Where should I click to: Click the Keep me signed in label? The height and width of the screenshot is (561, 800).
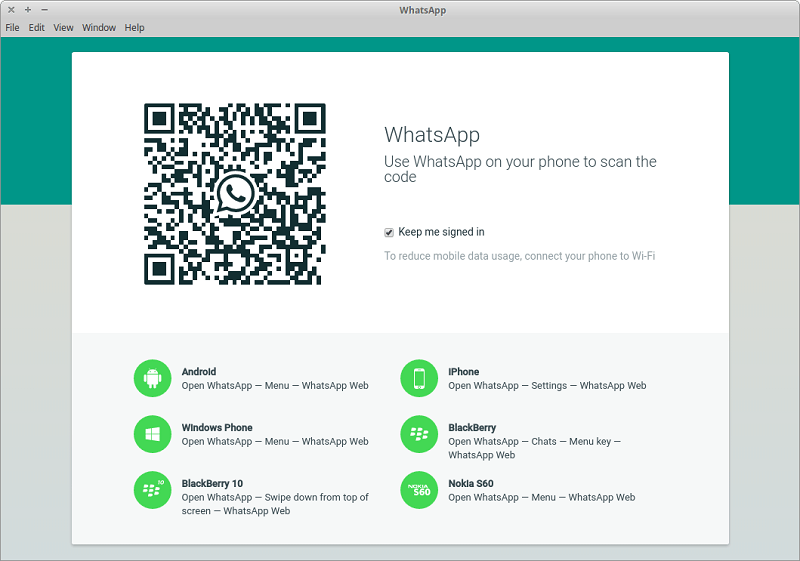point(441,232)
